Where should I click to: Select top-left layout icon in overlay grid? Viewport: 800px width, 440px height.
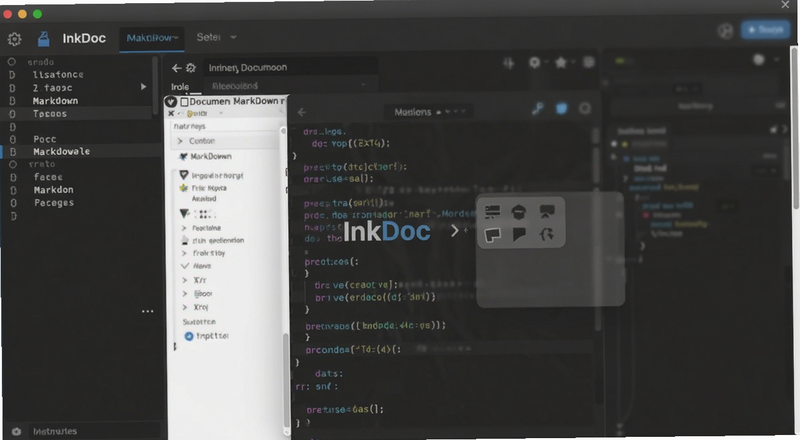coord(492,211)
